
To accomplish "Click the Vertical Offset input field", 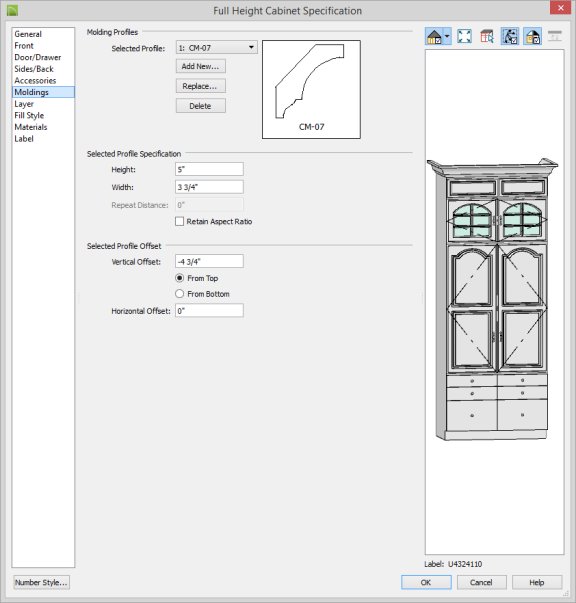I will (x=209, y=262).
